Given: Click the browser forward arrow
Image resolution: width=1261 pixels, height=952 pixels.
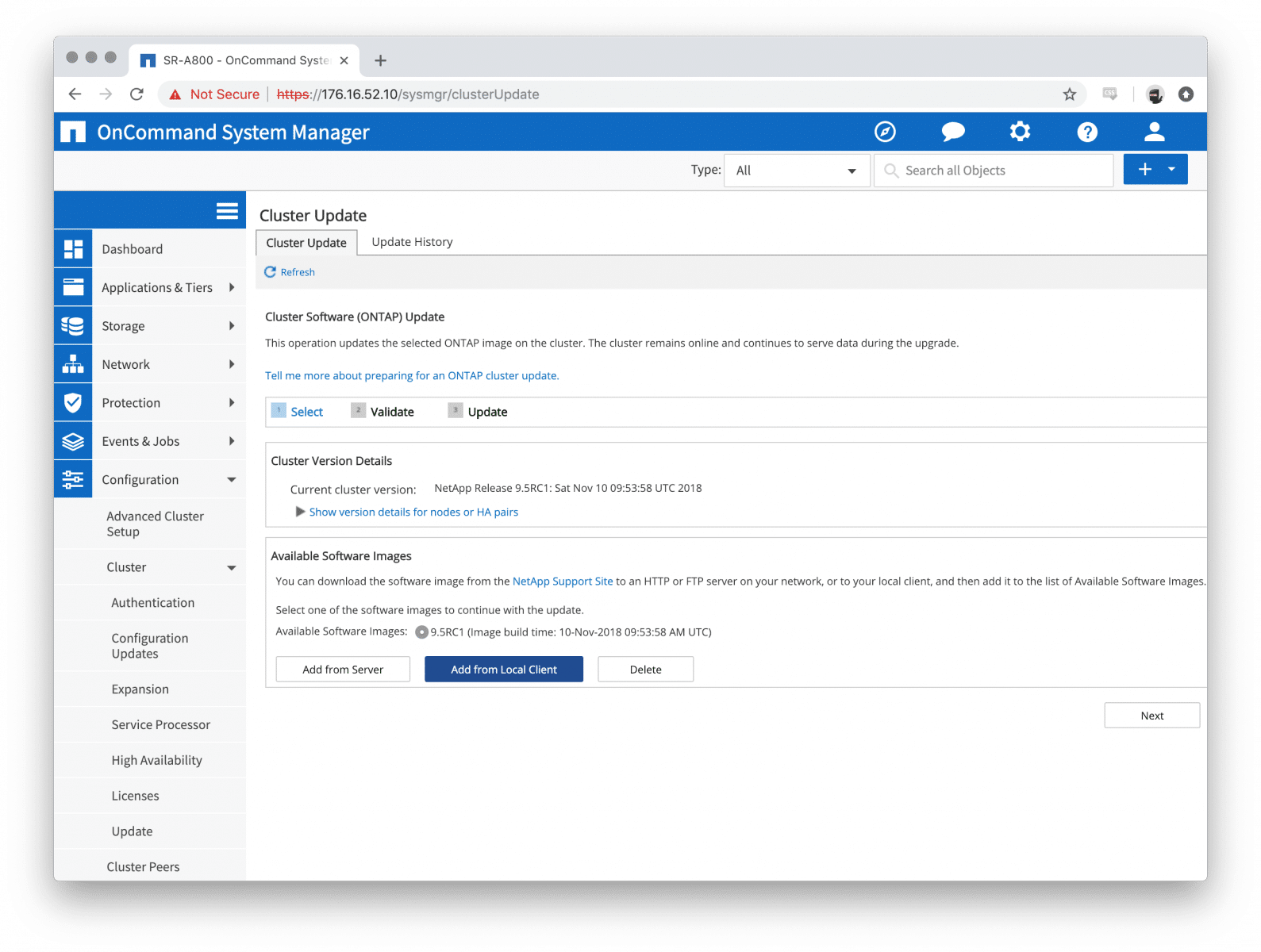Looking at the screenshot, I should pos(106,94).
